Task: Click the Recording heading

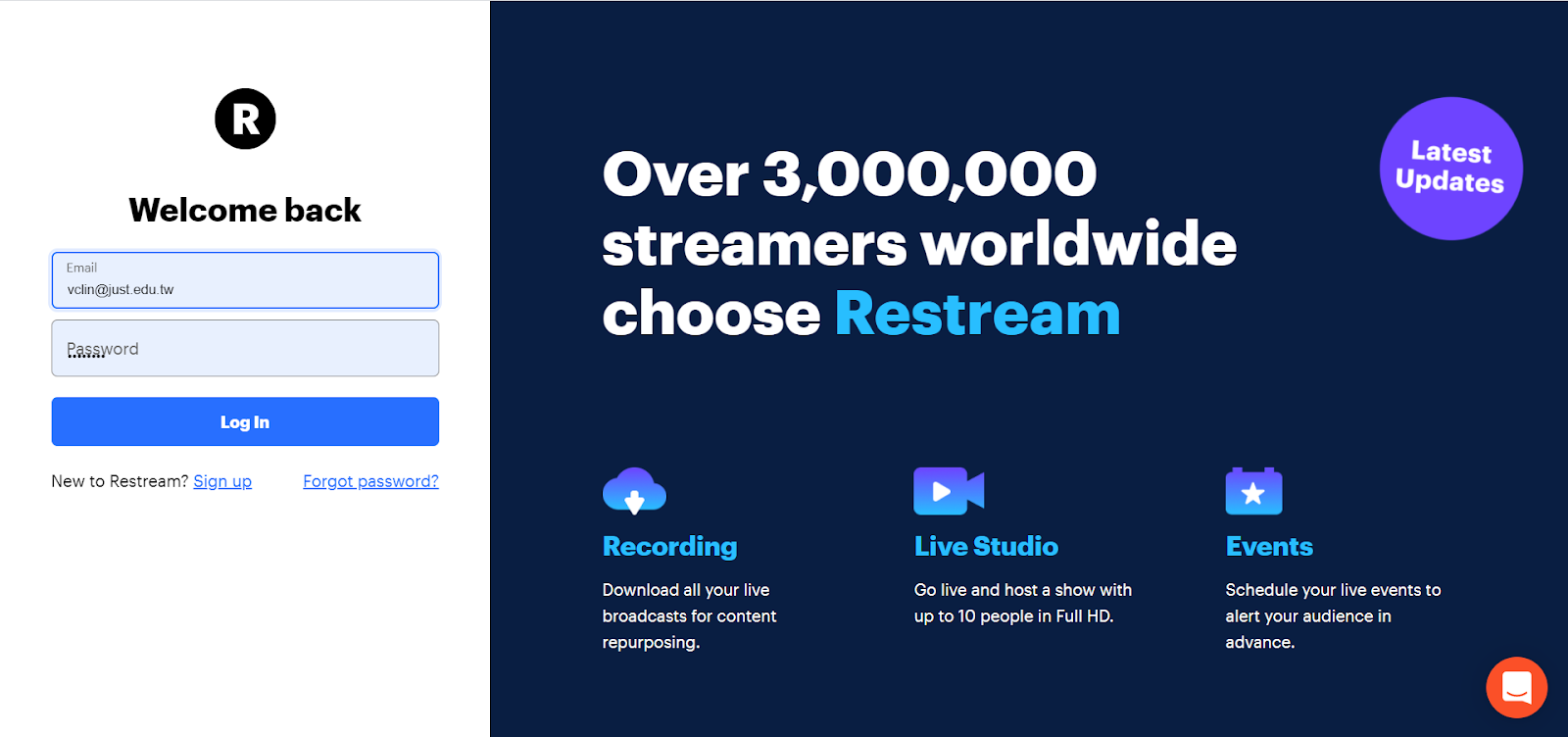Action: click(x=669, y=547)
